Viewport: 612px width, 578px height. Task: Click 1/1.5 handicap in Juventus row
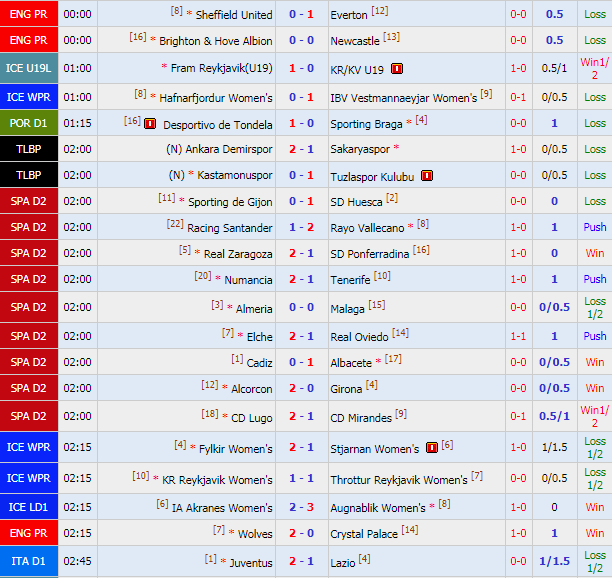(x=554, y=561)
